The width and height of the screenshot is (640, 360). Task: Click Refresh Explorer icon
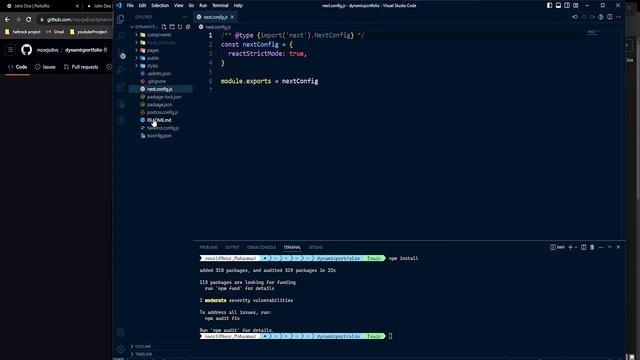pos(180,27)
